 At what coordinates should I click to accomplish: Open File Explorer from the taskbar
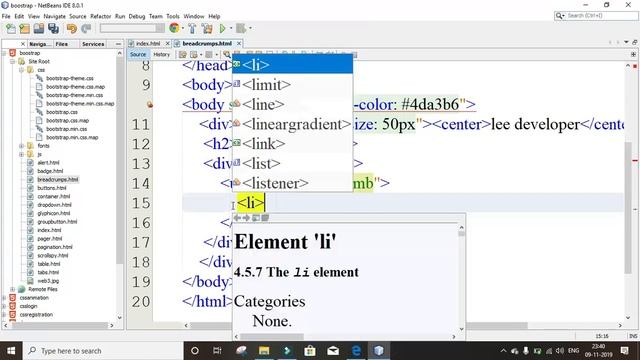264,351
